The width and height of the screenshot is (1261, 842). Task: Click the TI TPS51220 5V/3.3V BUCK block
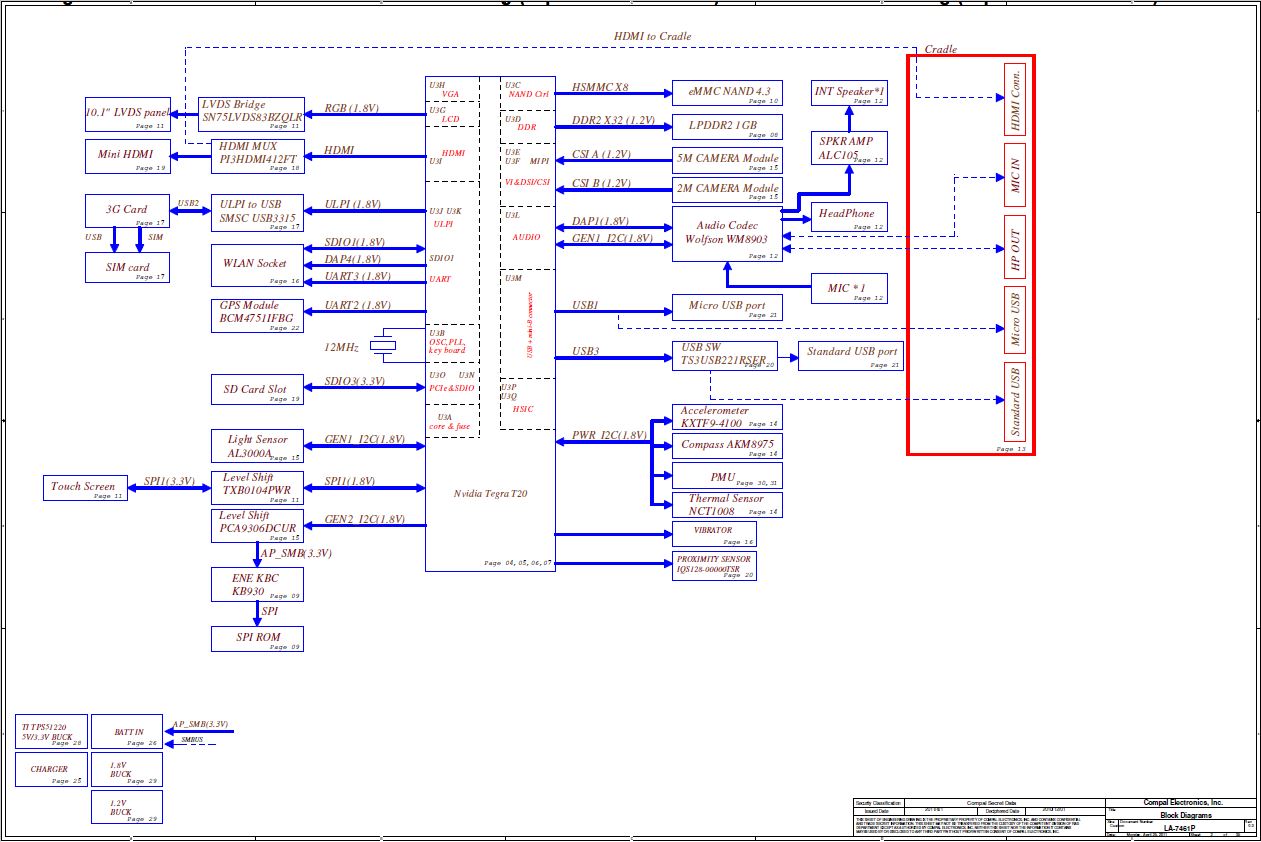pyautogui.click(x=50, y=732)
